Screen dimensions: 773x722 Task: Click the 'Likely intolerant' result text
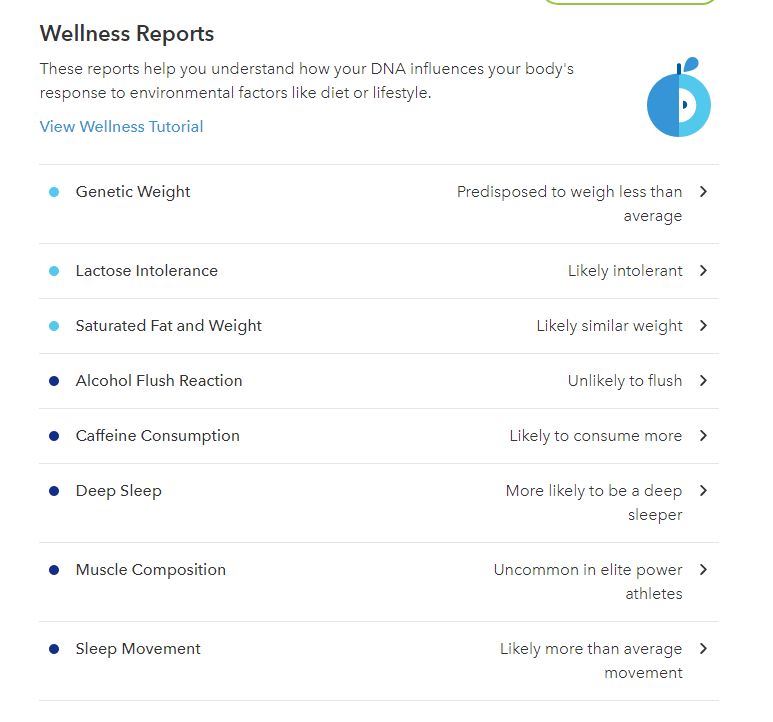pos(625,271)
